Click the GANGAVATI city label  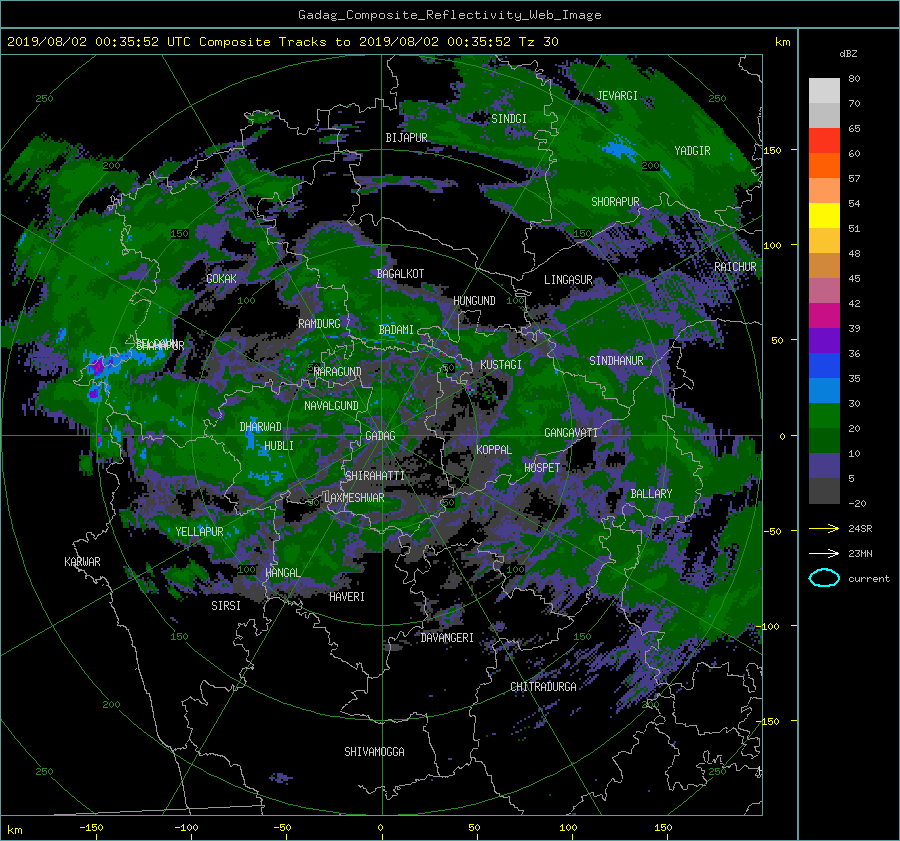click(x=571, y=432)
